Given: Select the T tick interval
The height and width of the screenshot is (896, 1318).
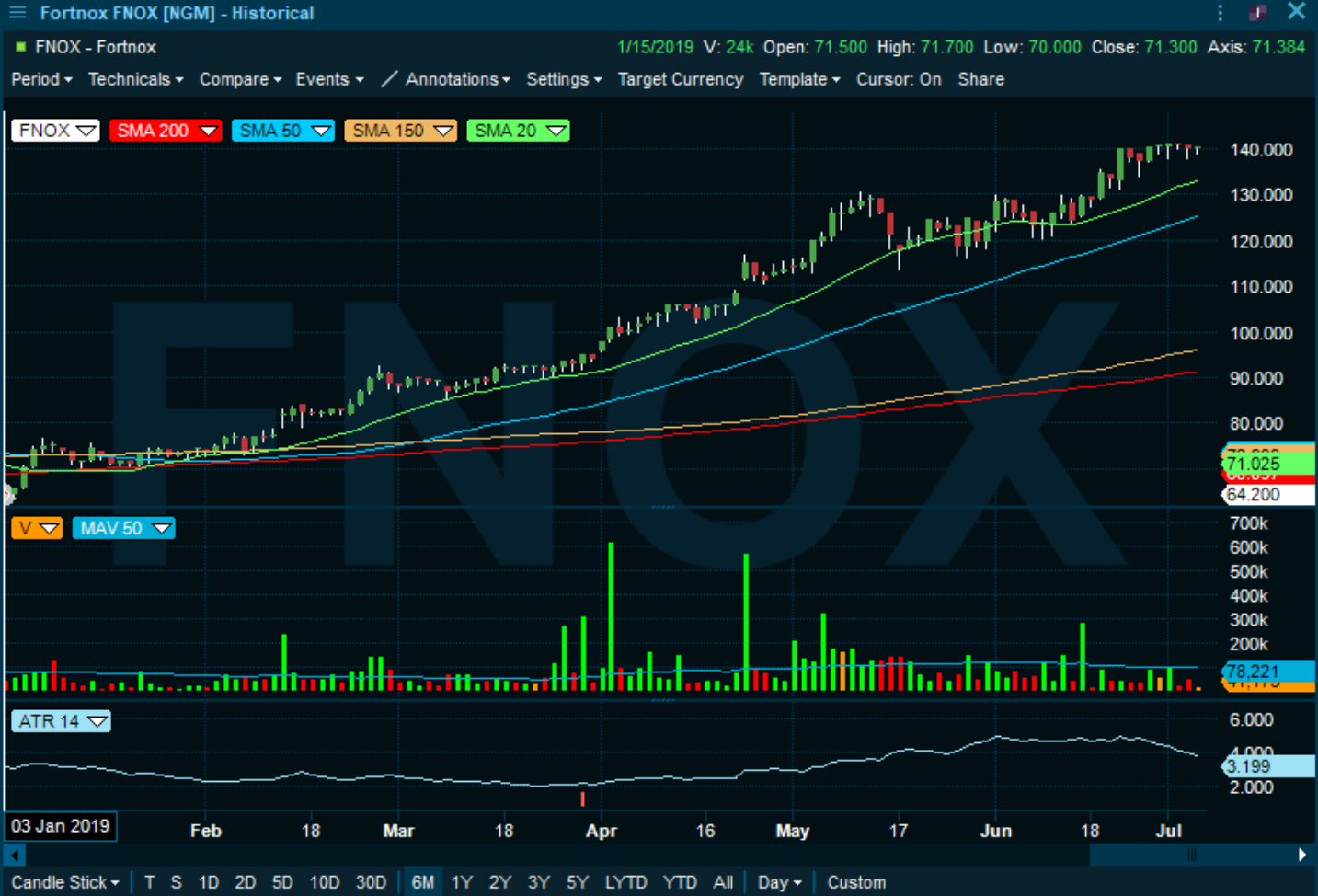Looking at the screenshot, I should [x=149, y=882].
